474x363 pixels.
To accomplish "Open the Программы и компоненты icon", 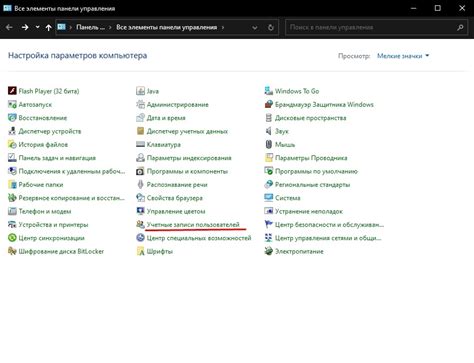I will click(140, 171).
